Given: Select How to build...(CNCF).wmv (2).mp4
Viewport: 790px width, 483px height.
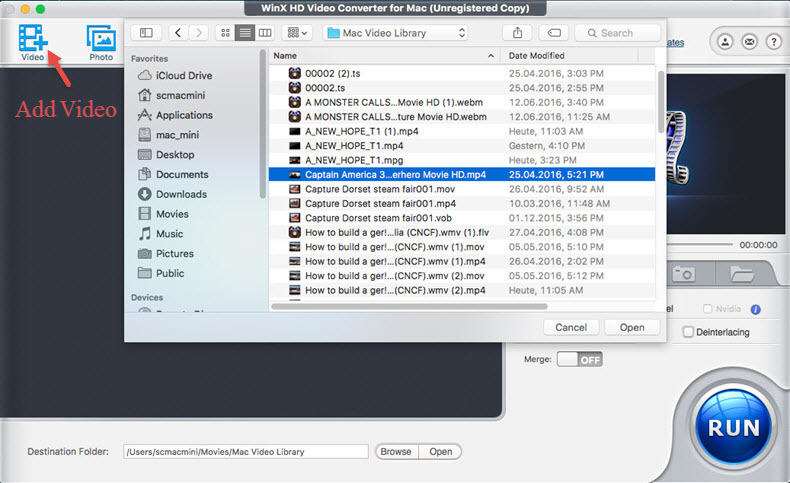Looking at the screenshot, I should (462, 291).
